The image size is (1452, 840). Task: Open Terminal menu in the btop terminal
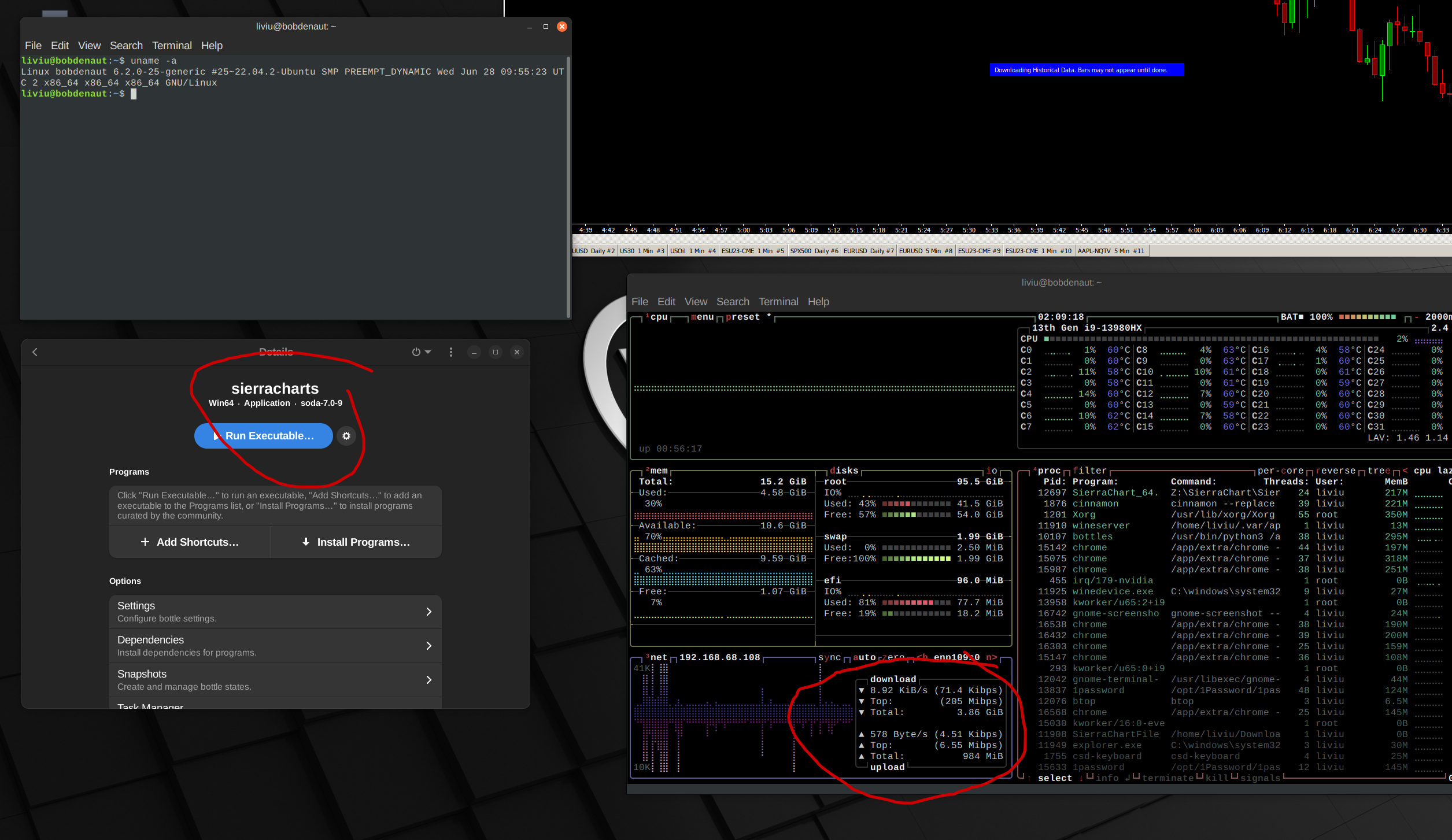click(778, 302)
